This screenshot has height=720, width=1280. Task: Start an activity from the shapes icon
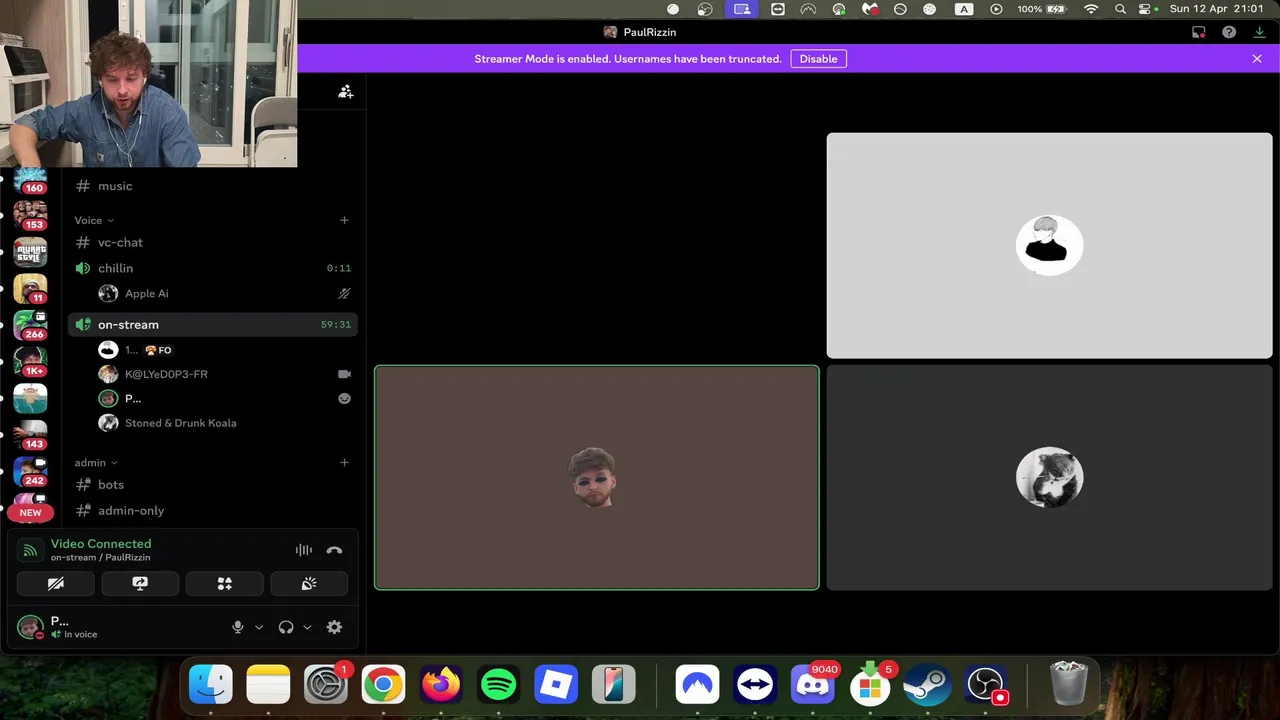tap(225, 583)
